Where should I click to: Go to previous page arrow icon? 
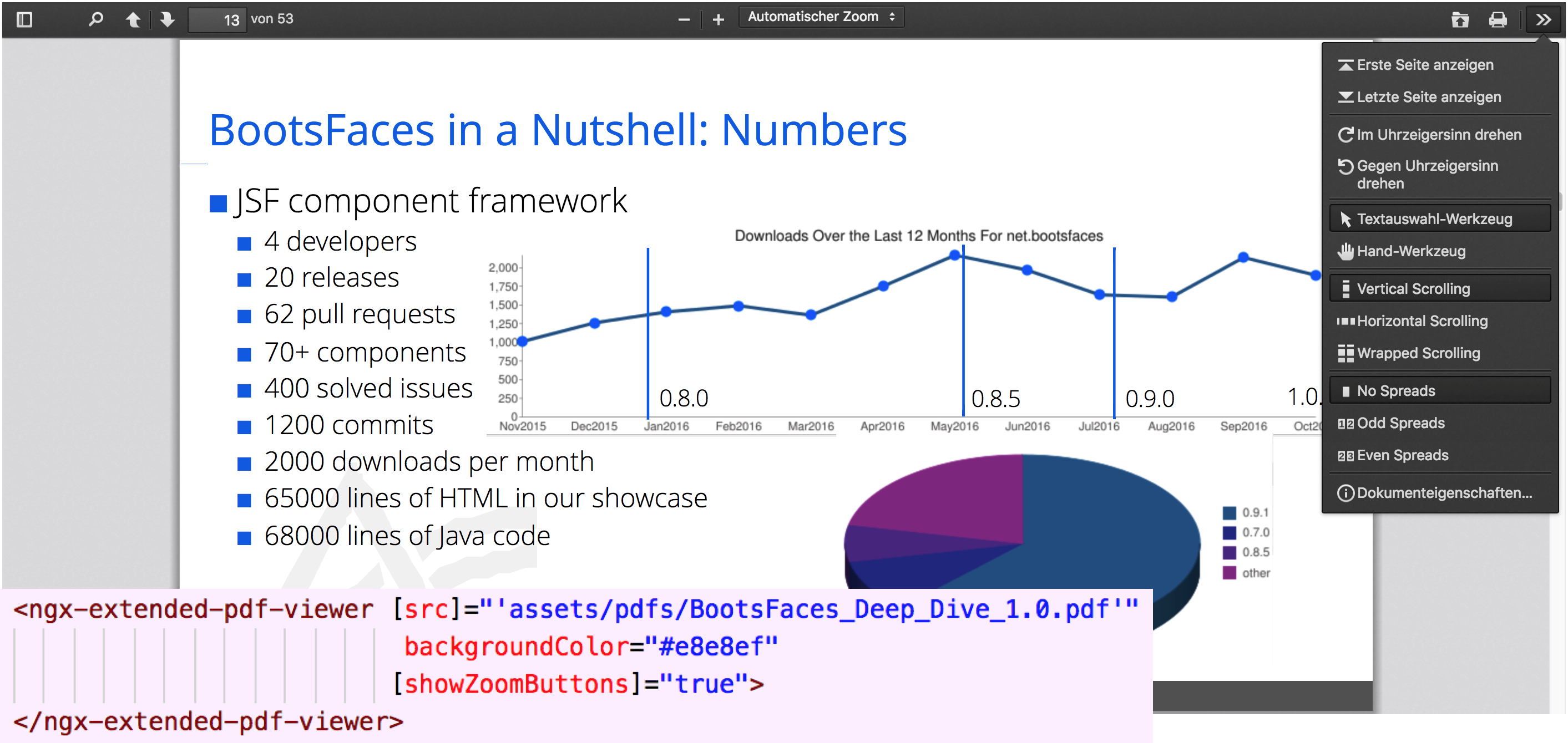tap(133, 19)
